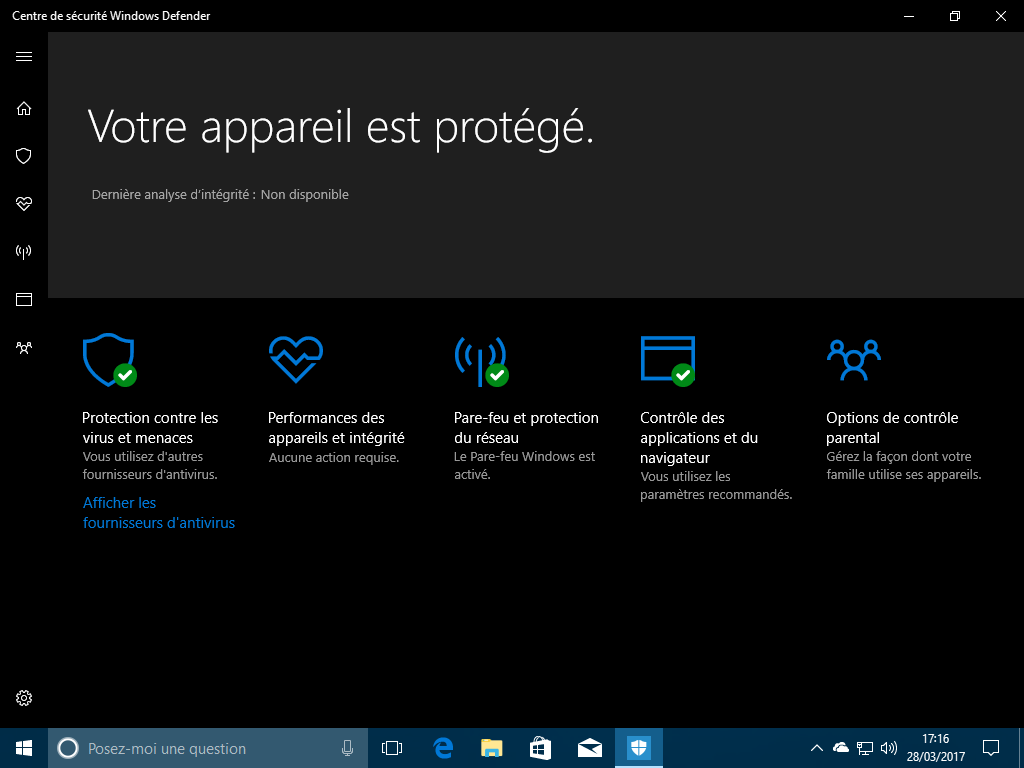Launch Microsoft Edge from taskbar
This screenshot has height=768, width=1024.
coord(443,748)
